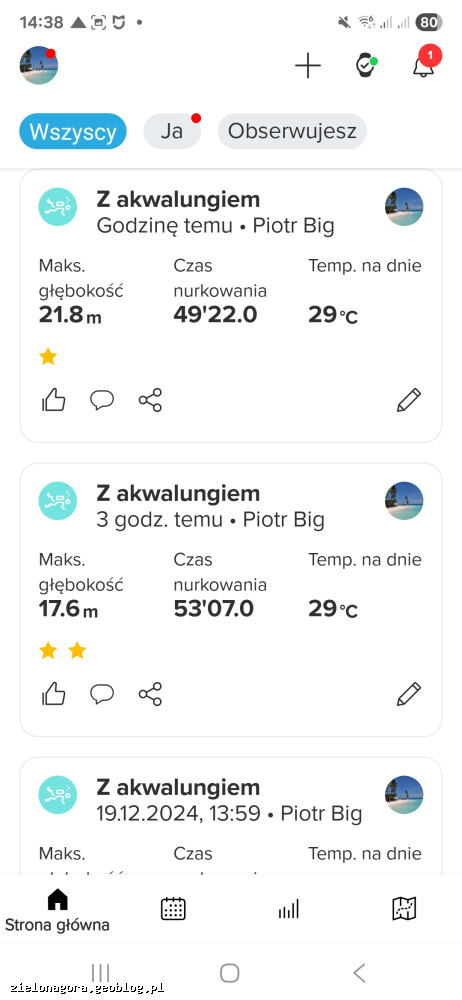Select the Wszyscy filter tab
462x1000 pixels.
point(73,131)
